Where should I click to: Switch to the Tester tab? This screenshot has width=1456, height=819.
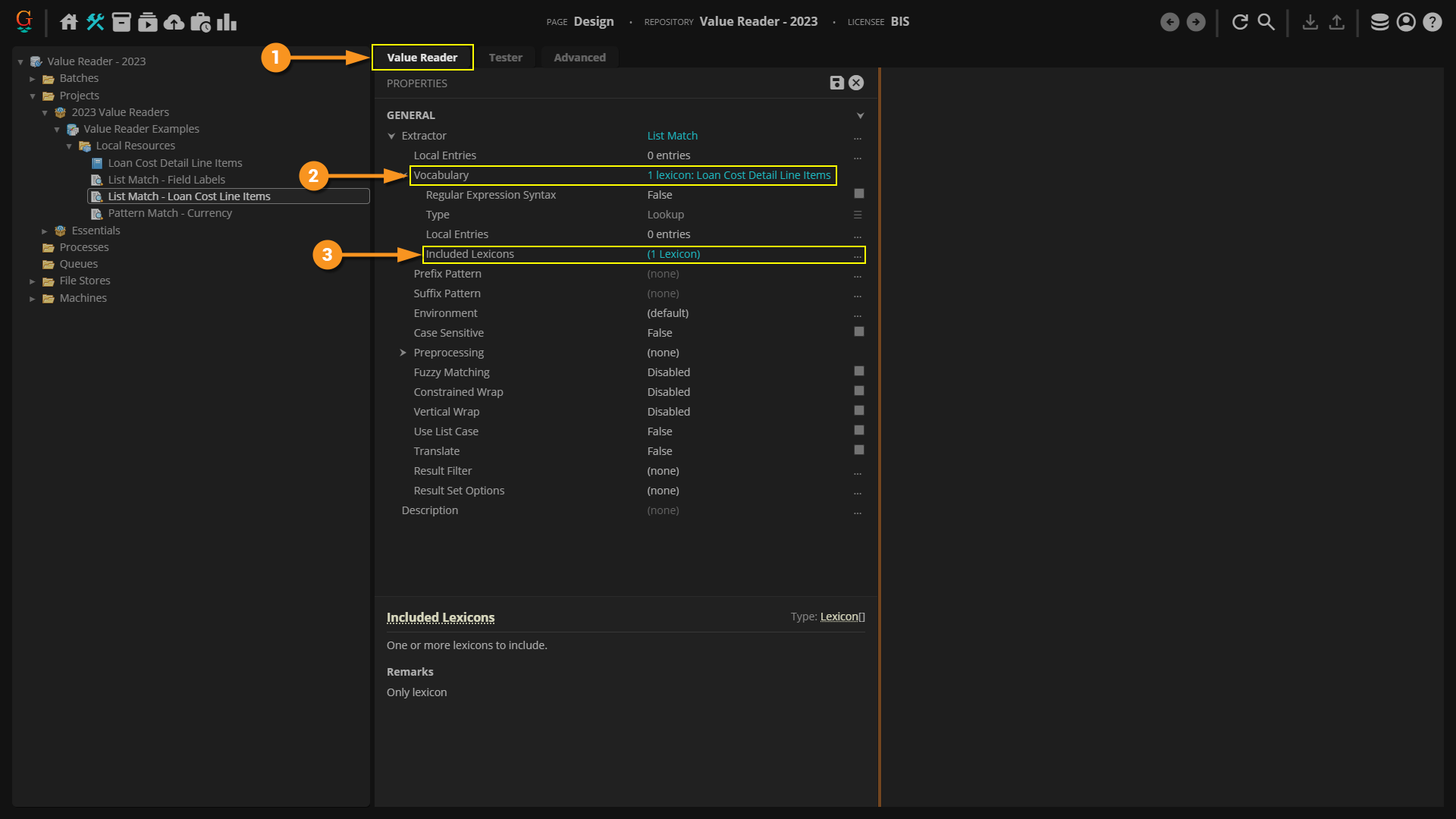(x=505, y=58)
